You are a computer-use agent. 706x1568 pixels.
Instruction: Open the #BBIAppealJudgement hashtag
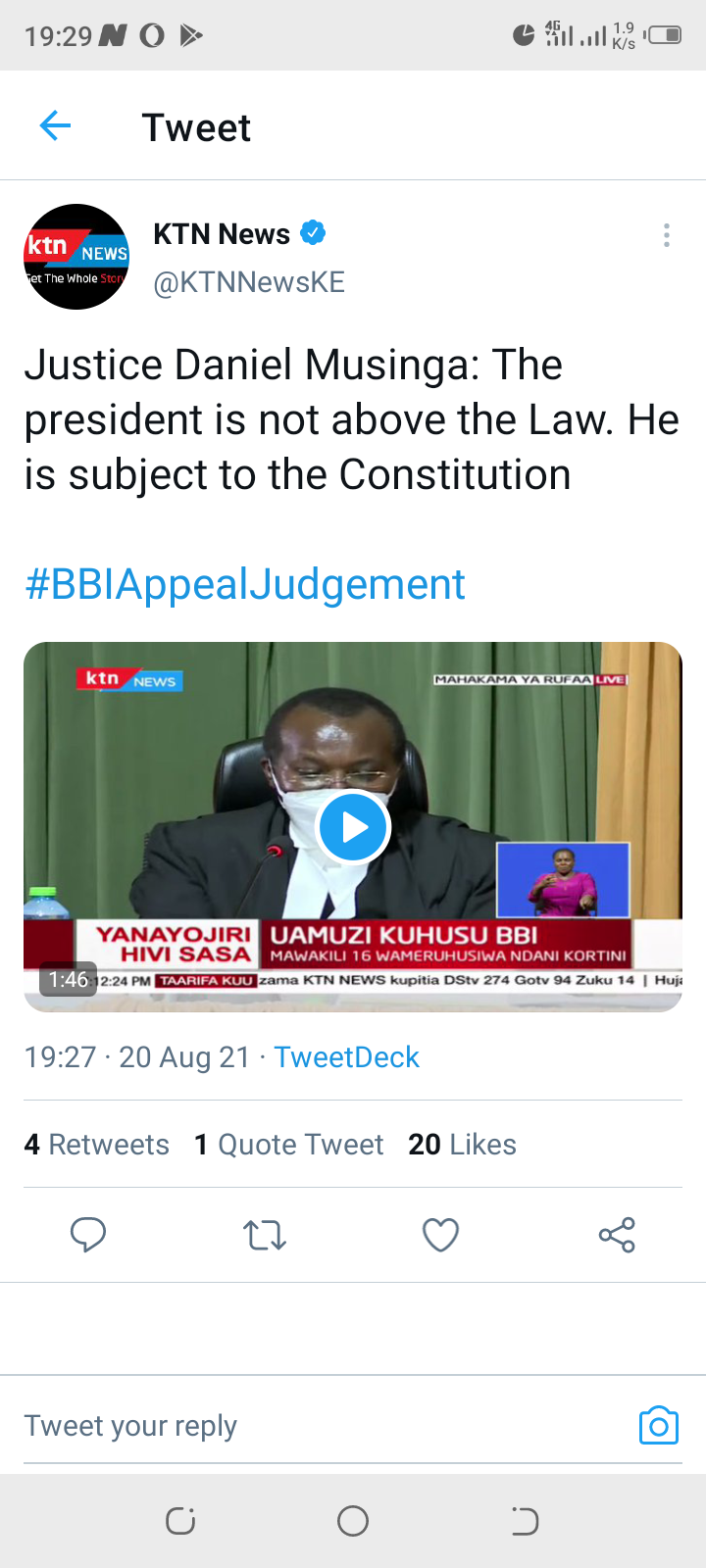pos(245,585)
